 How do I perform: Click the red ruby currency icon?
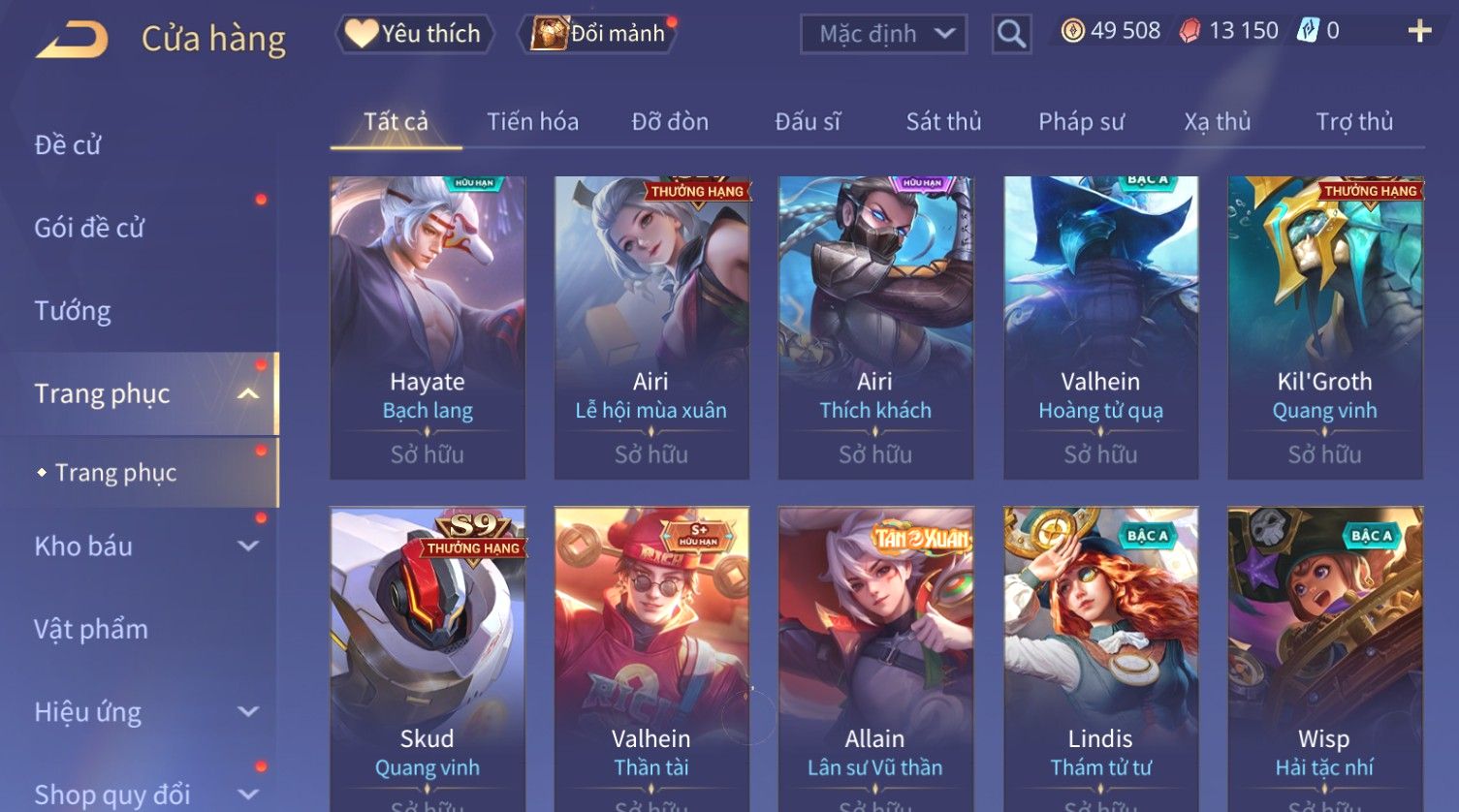tap(1189, 32)
